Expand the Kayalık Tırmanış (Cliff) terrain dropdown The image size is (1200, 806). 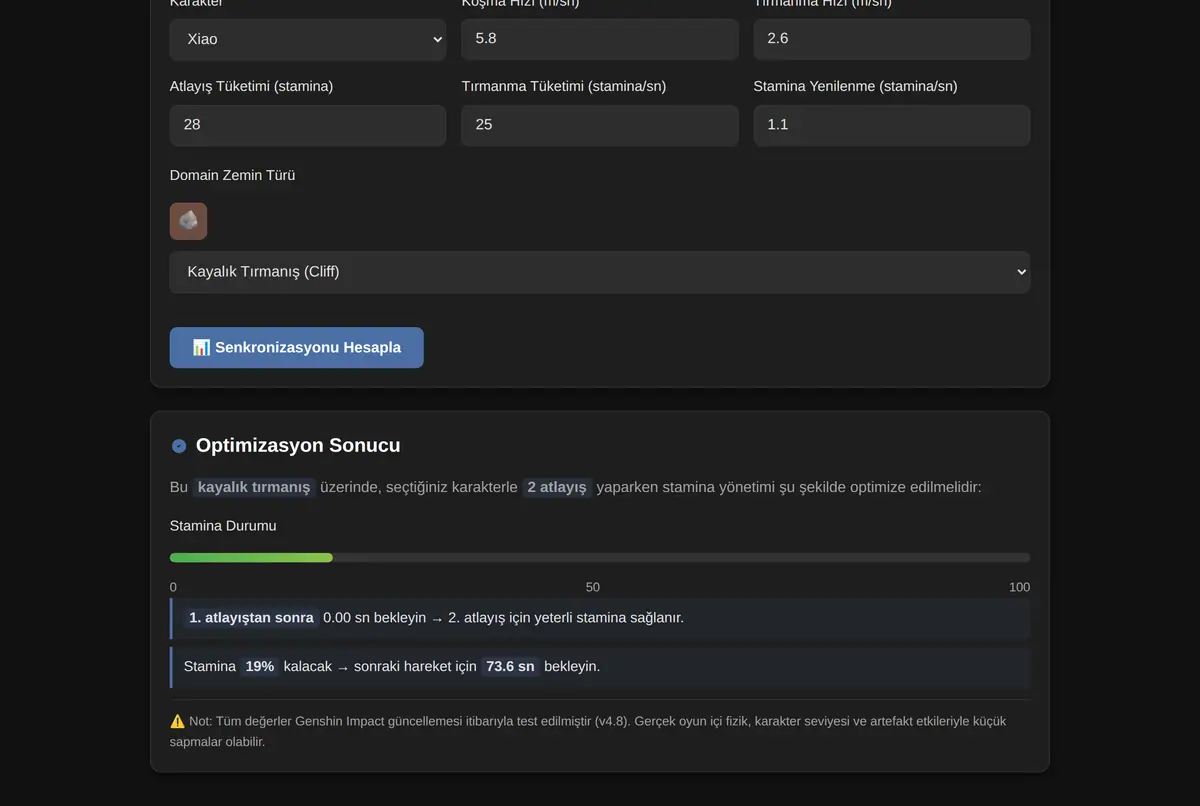point(600,272)
